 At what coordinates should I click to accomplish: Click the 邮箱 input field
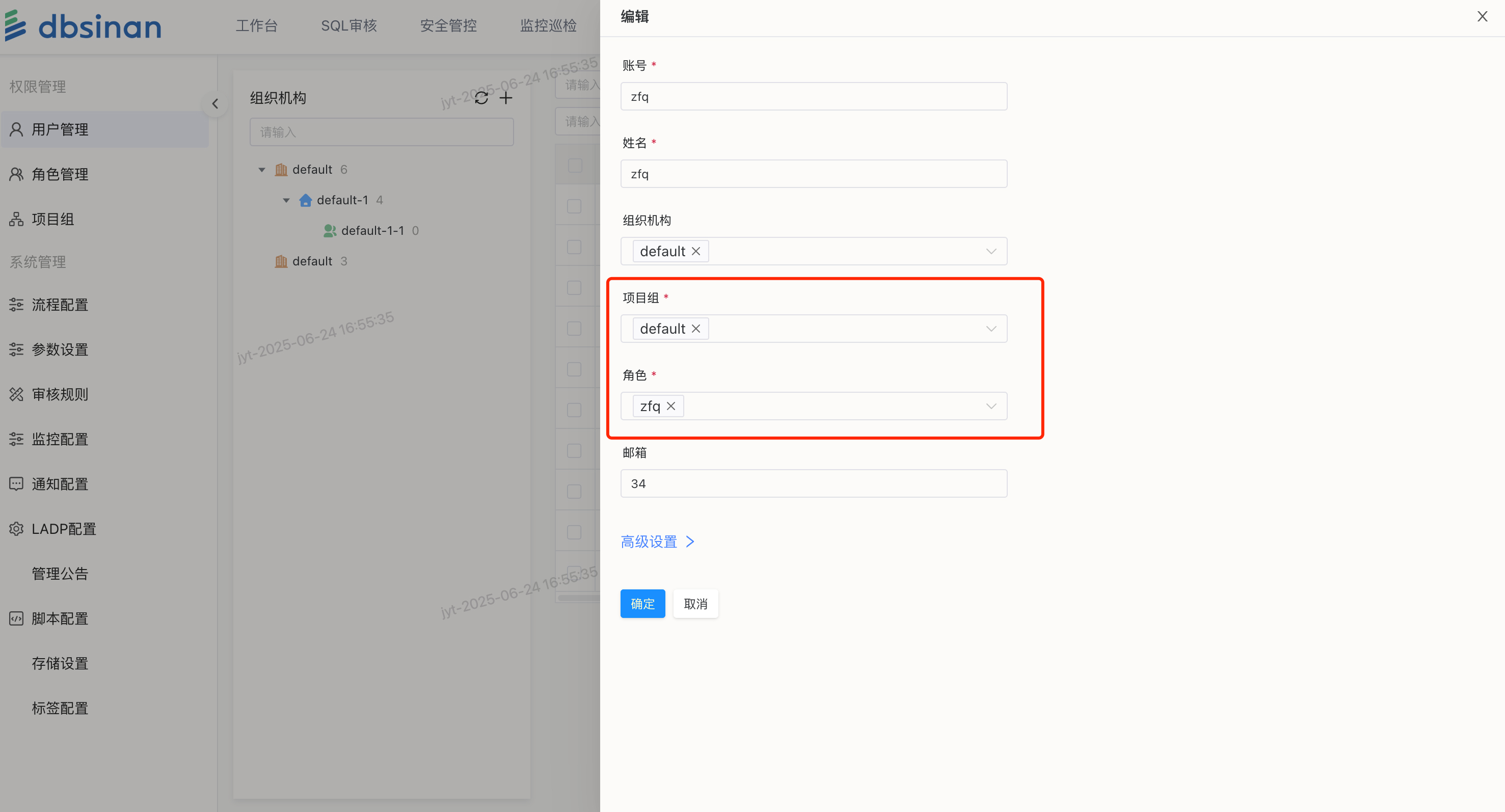(813, 484)
